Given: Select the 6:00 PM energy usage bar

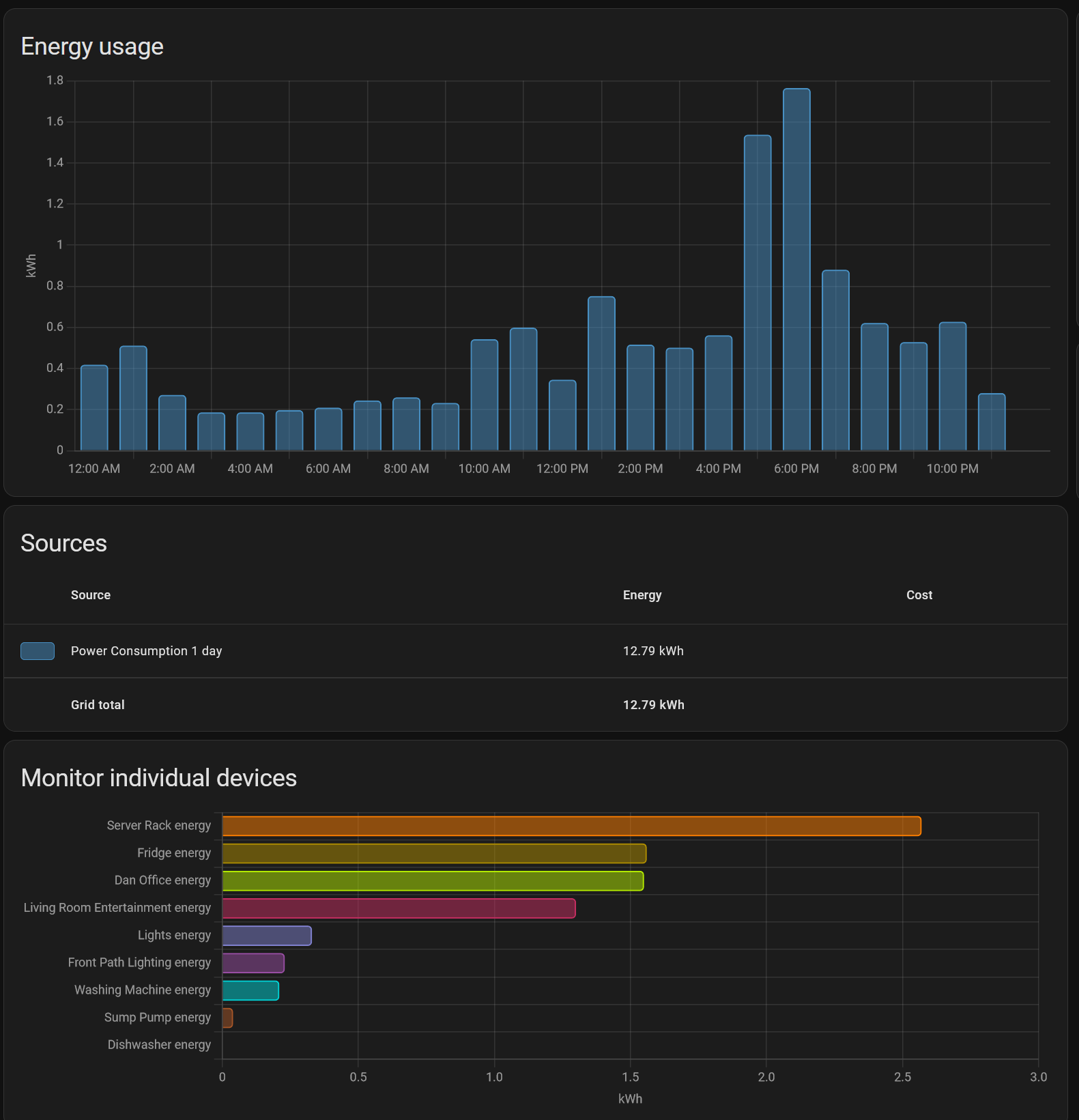Looking at the screenshot, I should (796, 270).
